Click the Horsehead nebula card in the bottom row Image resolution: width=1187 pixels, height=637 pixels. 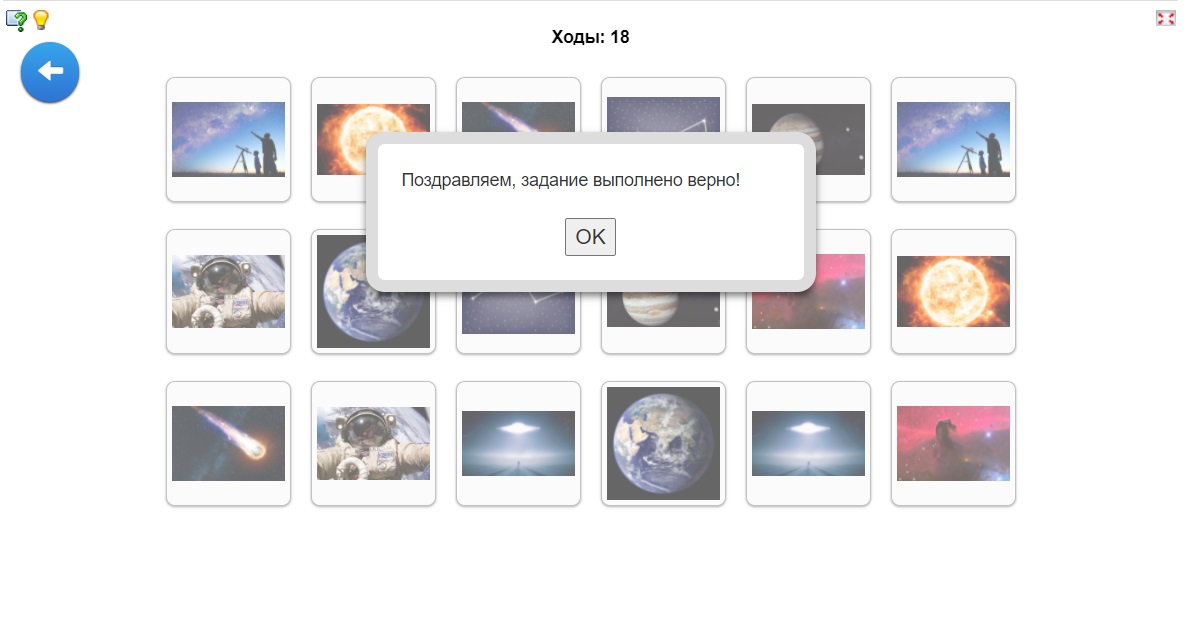953,443
